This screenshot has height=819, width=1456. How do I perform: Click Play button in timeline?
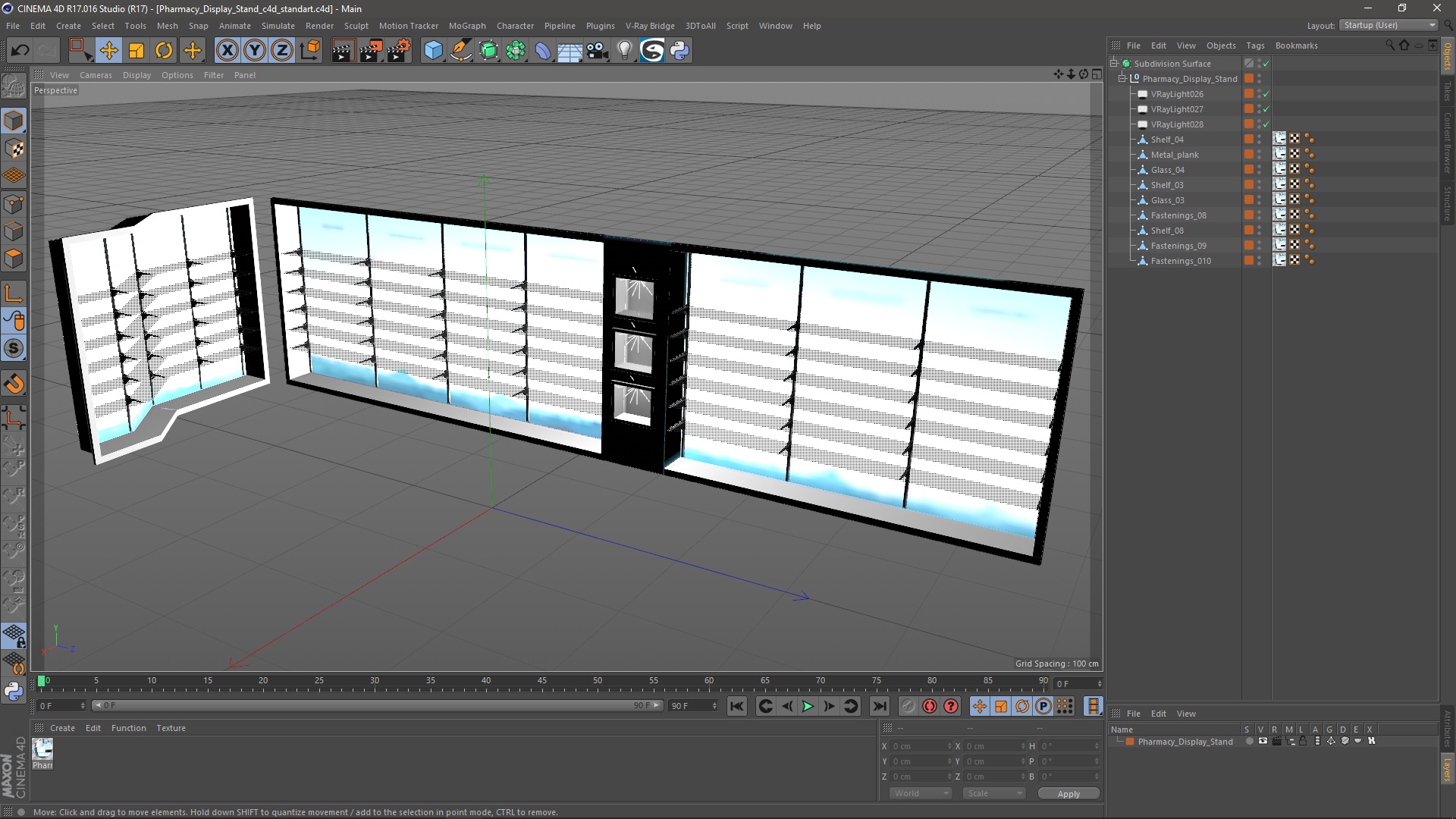click(808, 706)
